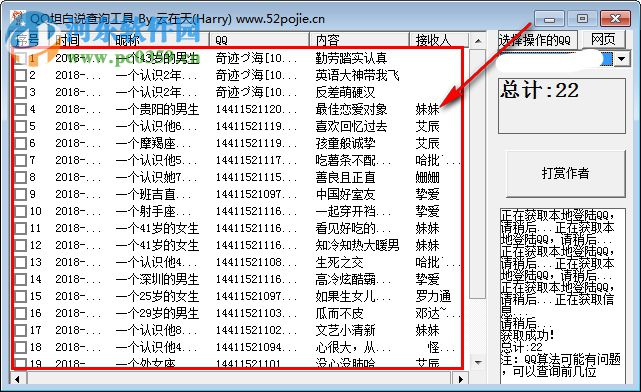641x392 pixels.
Task: Open the QQ account selection dropdown
Action: click(x=621, y=59)
